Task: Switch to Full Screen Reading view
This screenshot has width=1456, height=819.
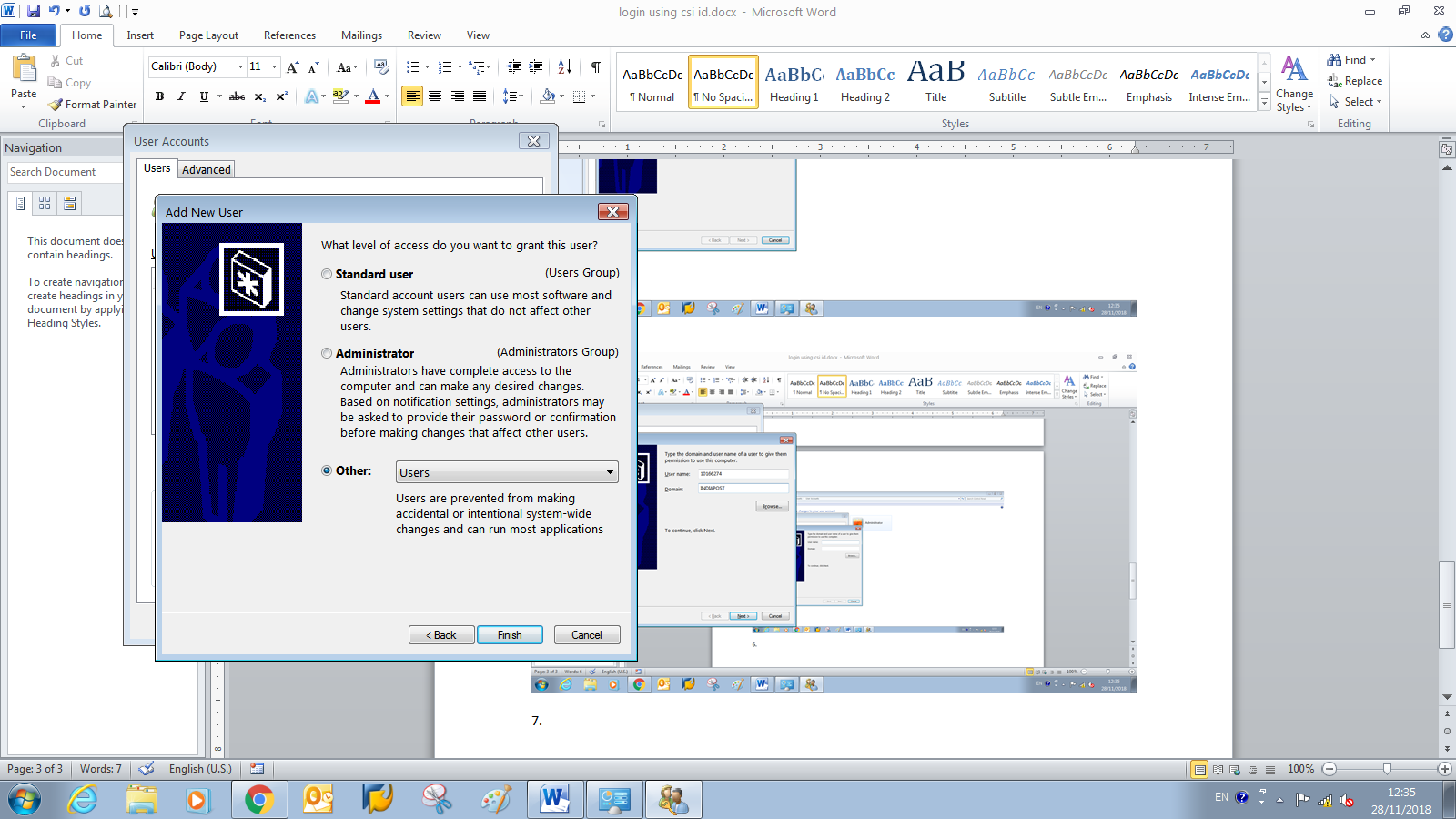Action: click(x=1218, y=770)
